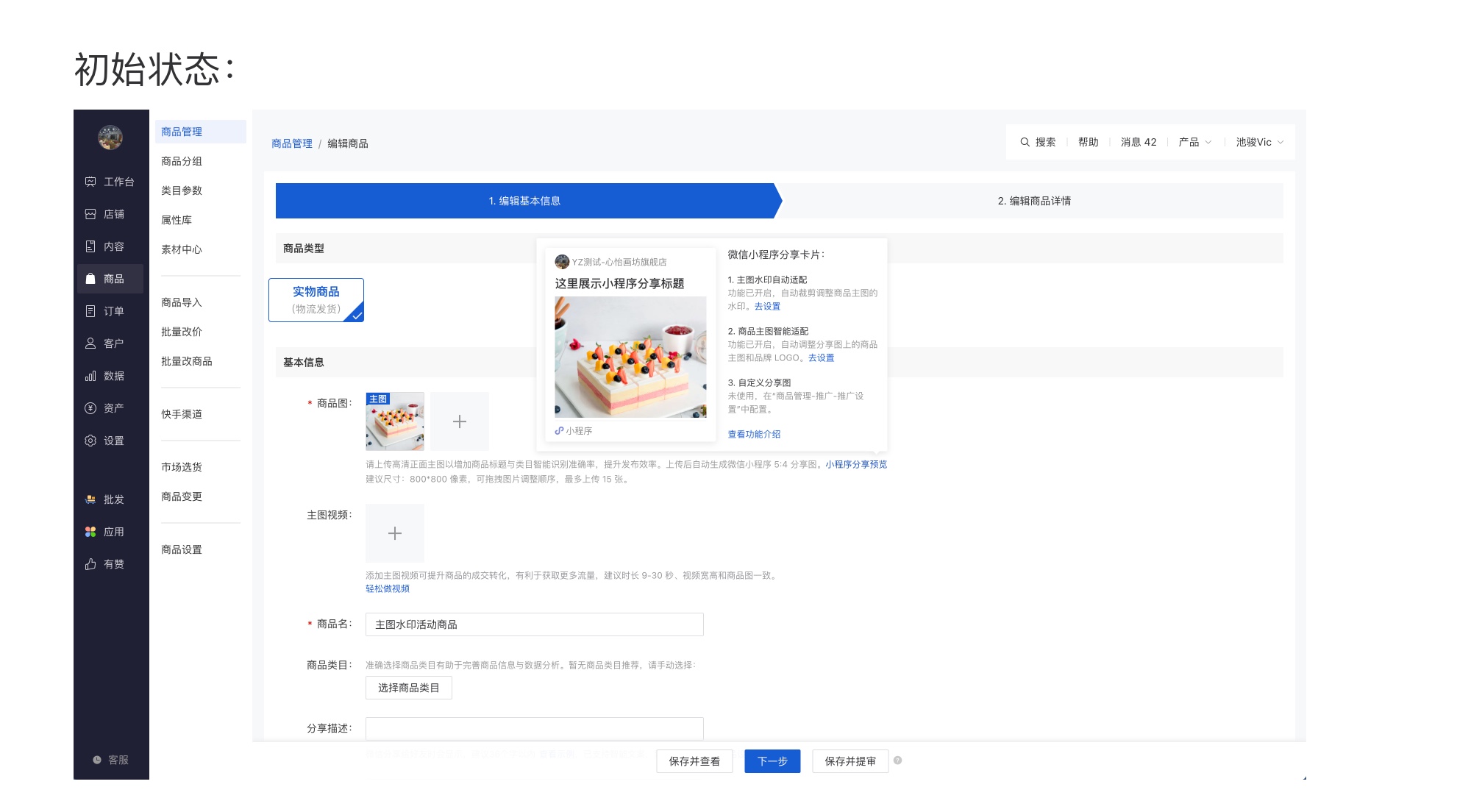Click the search magnifier in the top bar
1471x812 pixels.
pyautogui.click(x=1025, y=142)
